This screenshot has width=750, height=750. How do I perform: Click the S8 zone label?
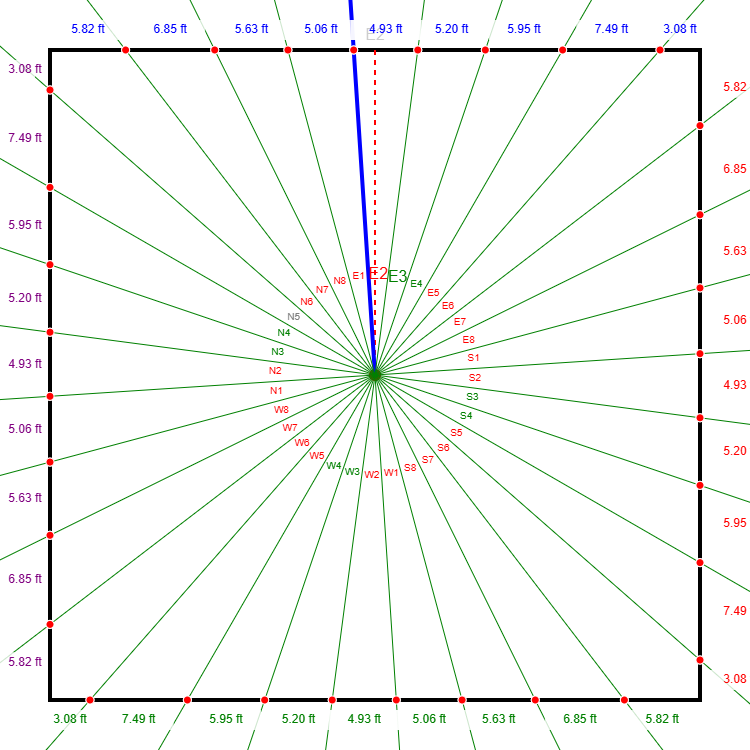(x=410, y=468)
